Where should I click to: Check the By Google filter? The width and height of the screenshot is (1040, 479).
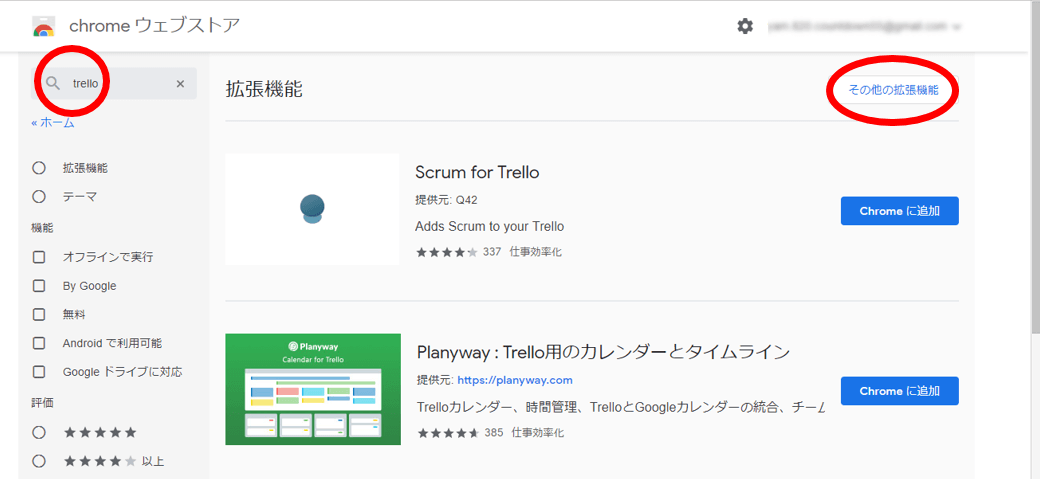39,286
